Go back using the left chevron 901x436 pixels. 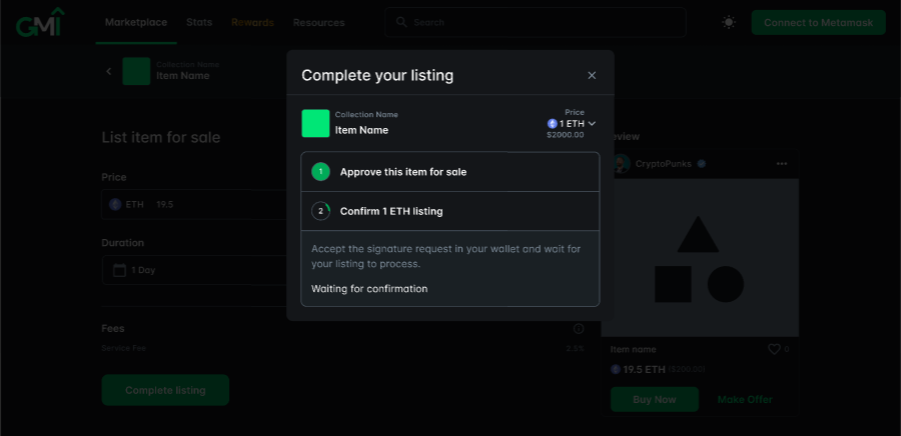(x=109, y=71)
